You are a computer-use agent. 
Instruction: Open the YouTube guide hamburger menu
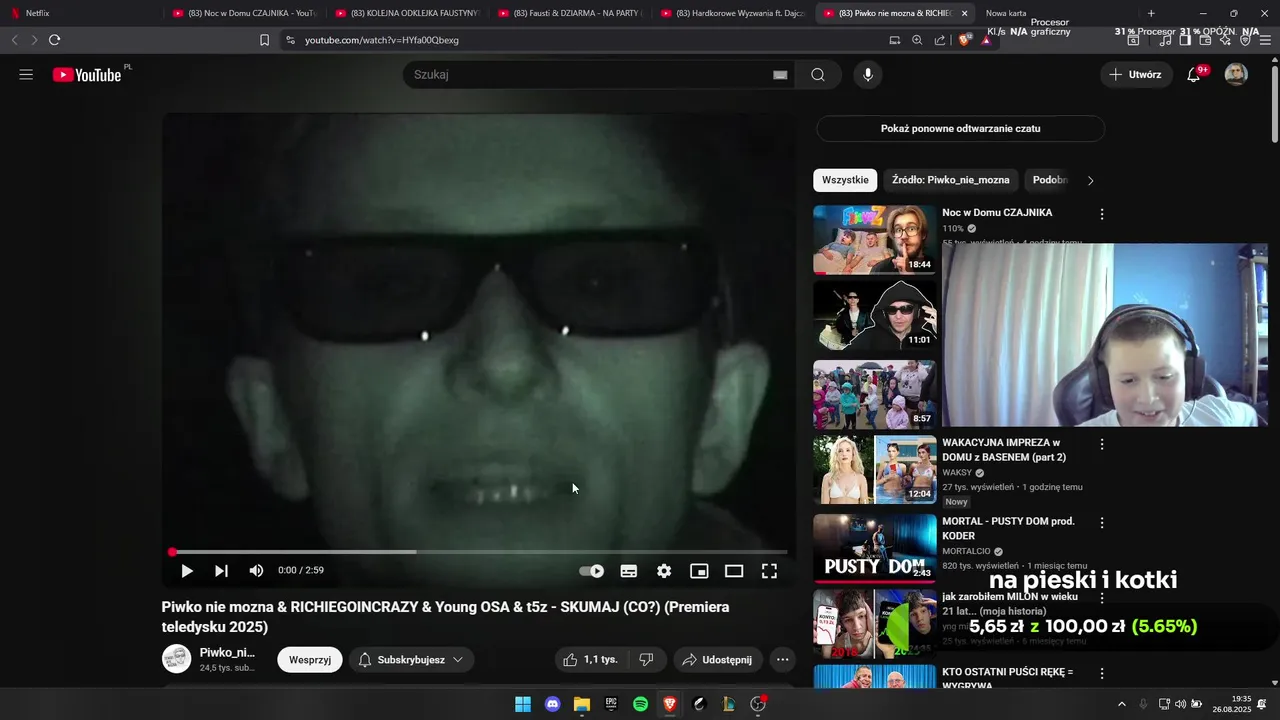[x=26, y=75]
